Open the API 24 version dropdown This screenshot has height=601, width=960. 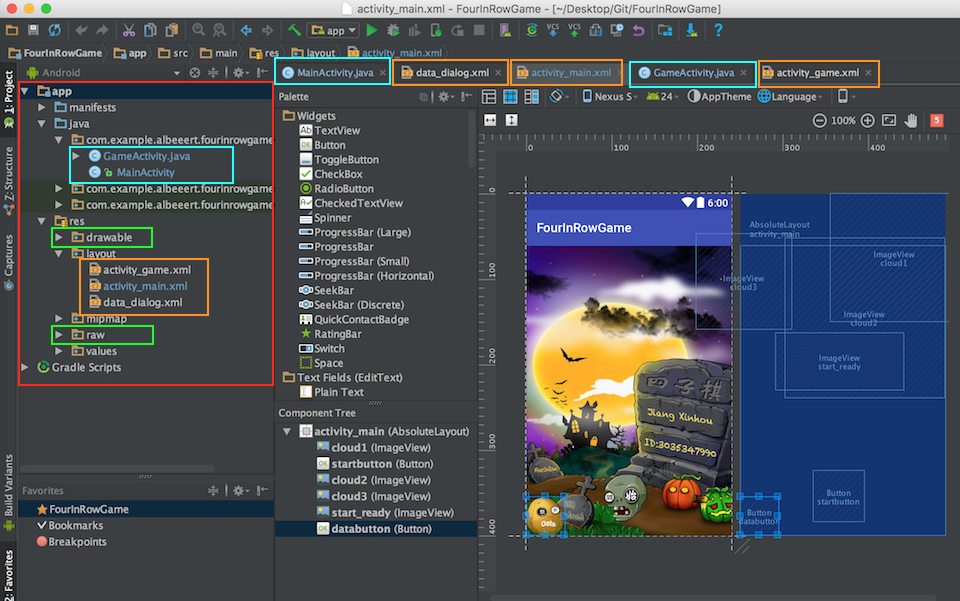662,97
